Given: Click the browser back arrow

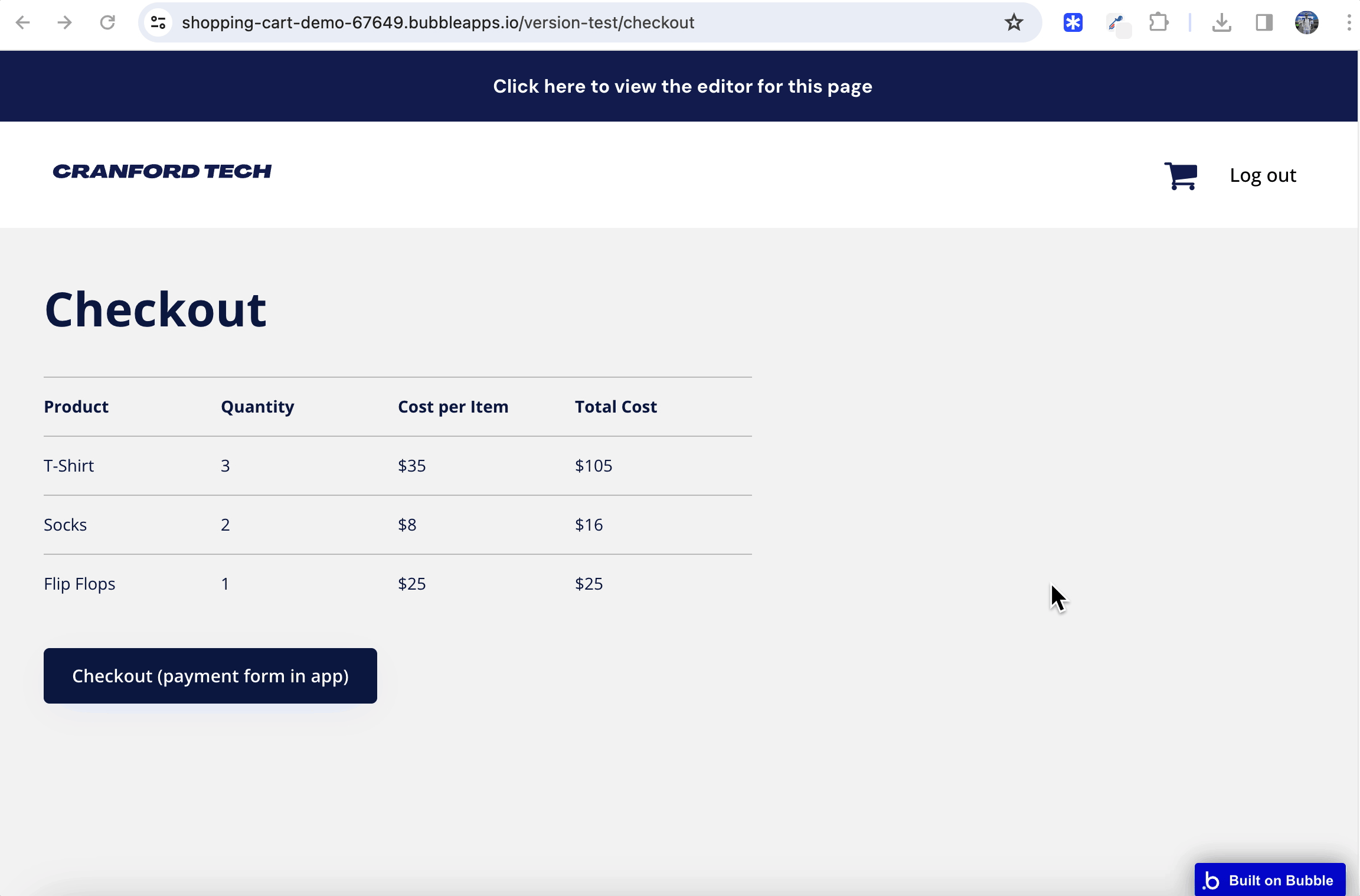Looking at the screenshot, I should point(23,22).
